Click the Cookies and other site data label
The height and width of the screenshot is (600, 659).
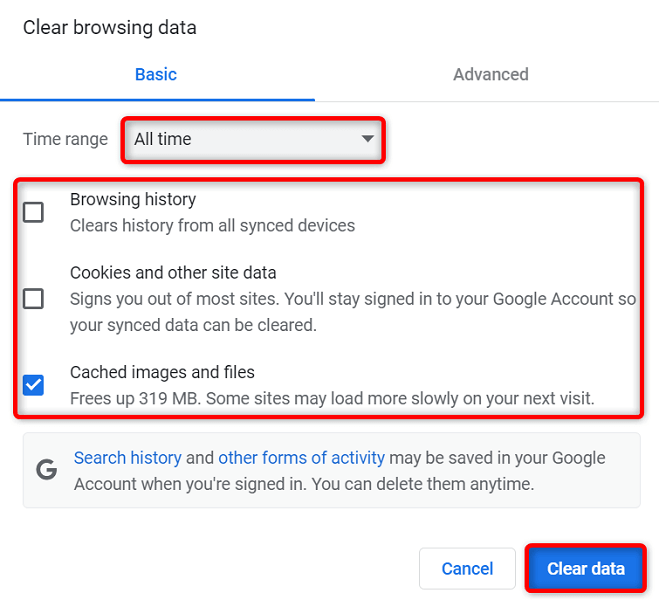173,272
